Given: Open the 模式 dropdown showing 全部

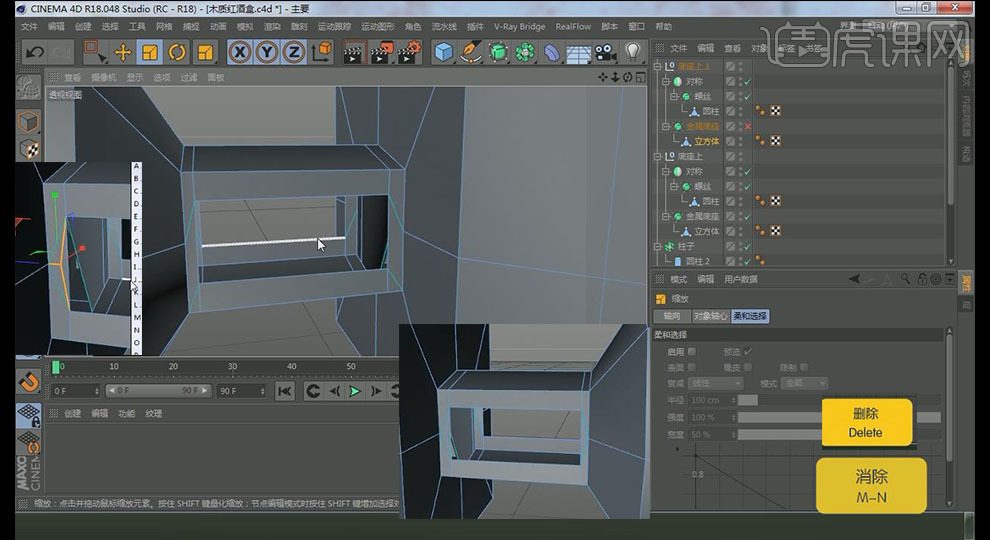Looking at the screenshot, I should [x=804, y=383].
